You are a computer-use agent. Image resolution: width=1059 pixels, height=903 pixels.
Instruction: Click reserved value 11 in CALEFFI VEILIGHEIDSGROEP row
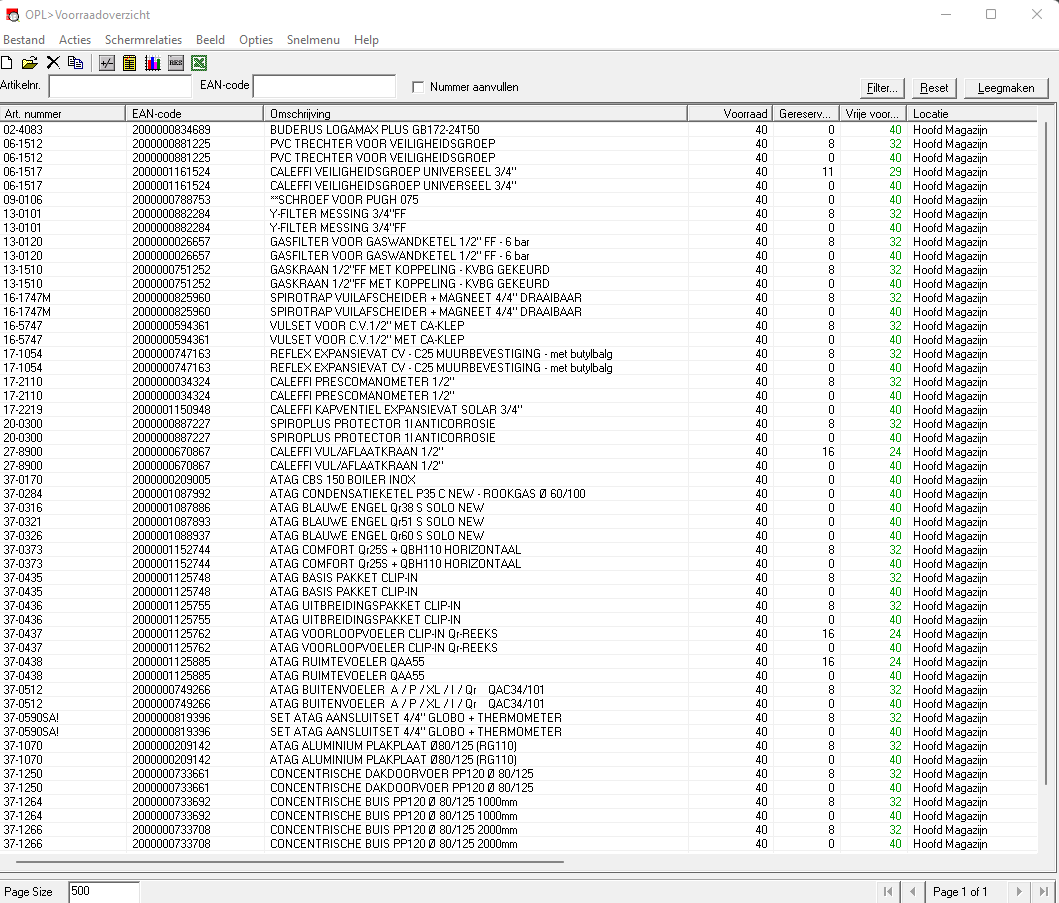pos(827,172)
